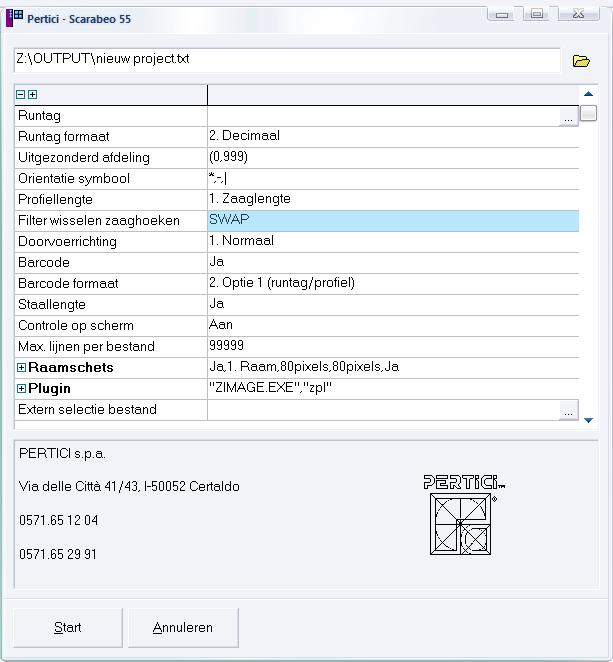The image size is (613, 662).
Task: Click the Via delle Città address line
Action: tap(129, 487)
